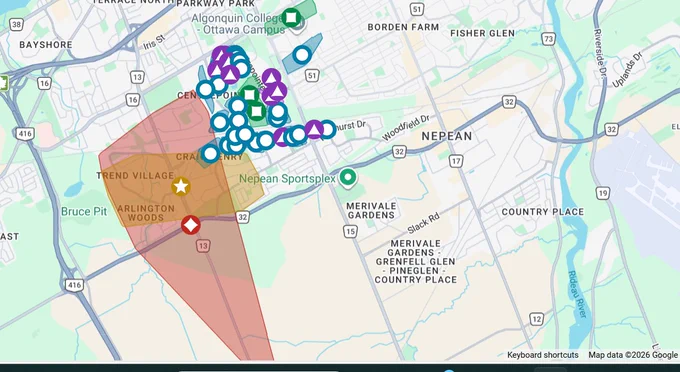Click the Rideau River label
The image size is (680, 372).
(x=577, y=295)
